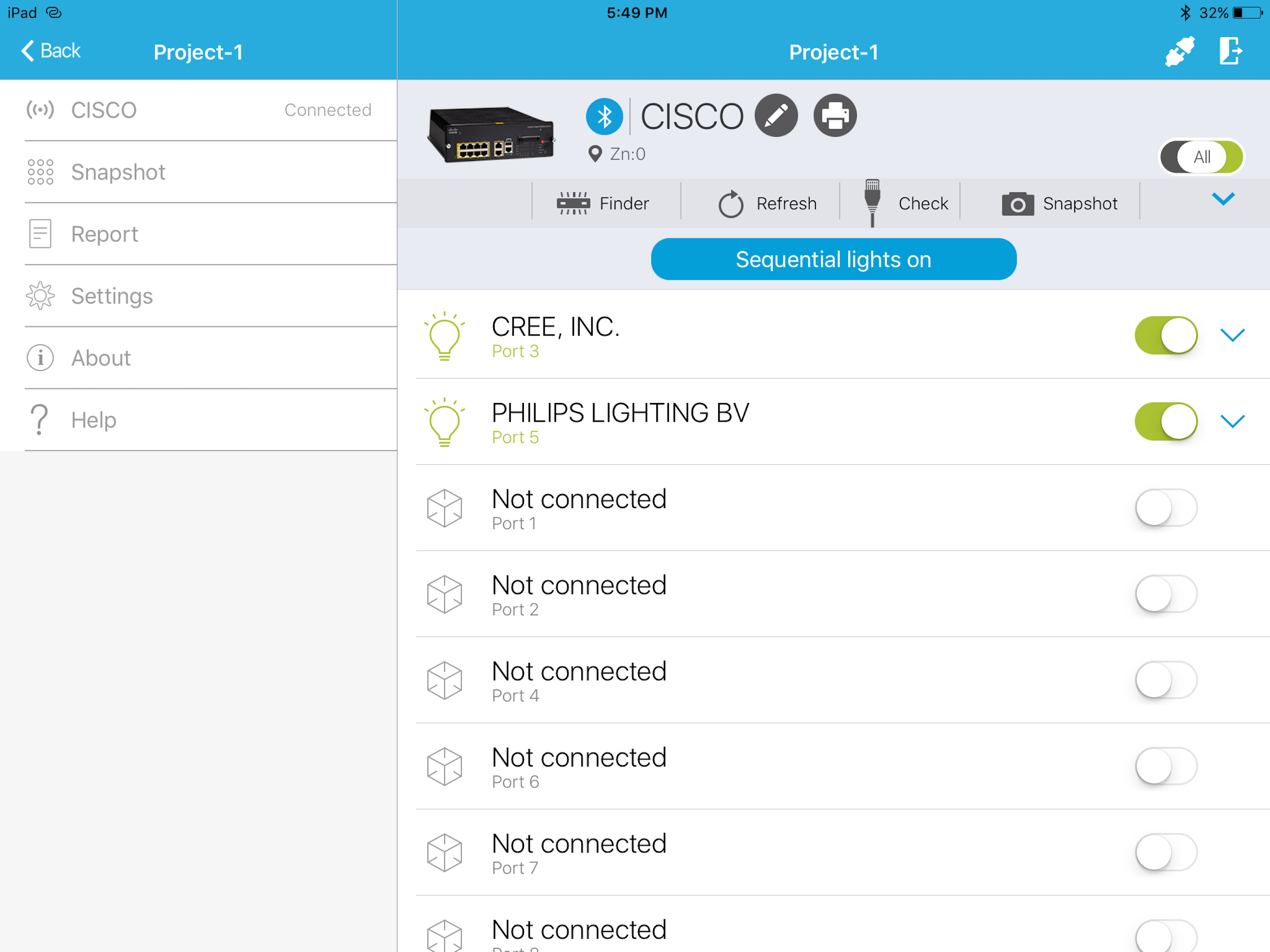
Task: Click the printer icon beside CISCO
Action: click(834, 115)
